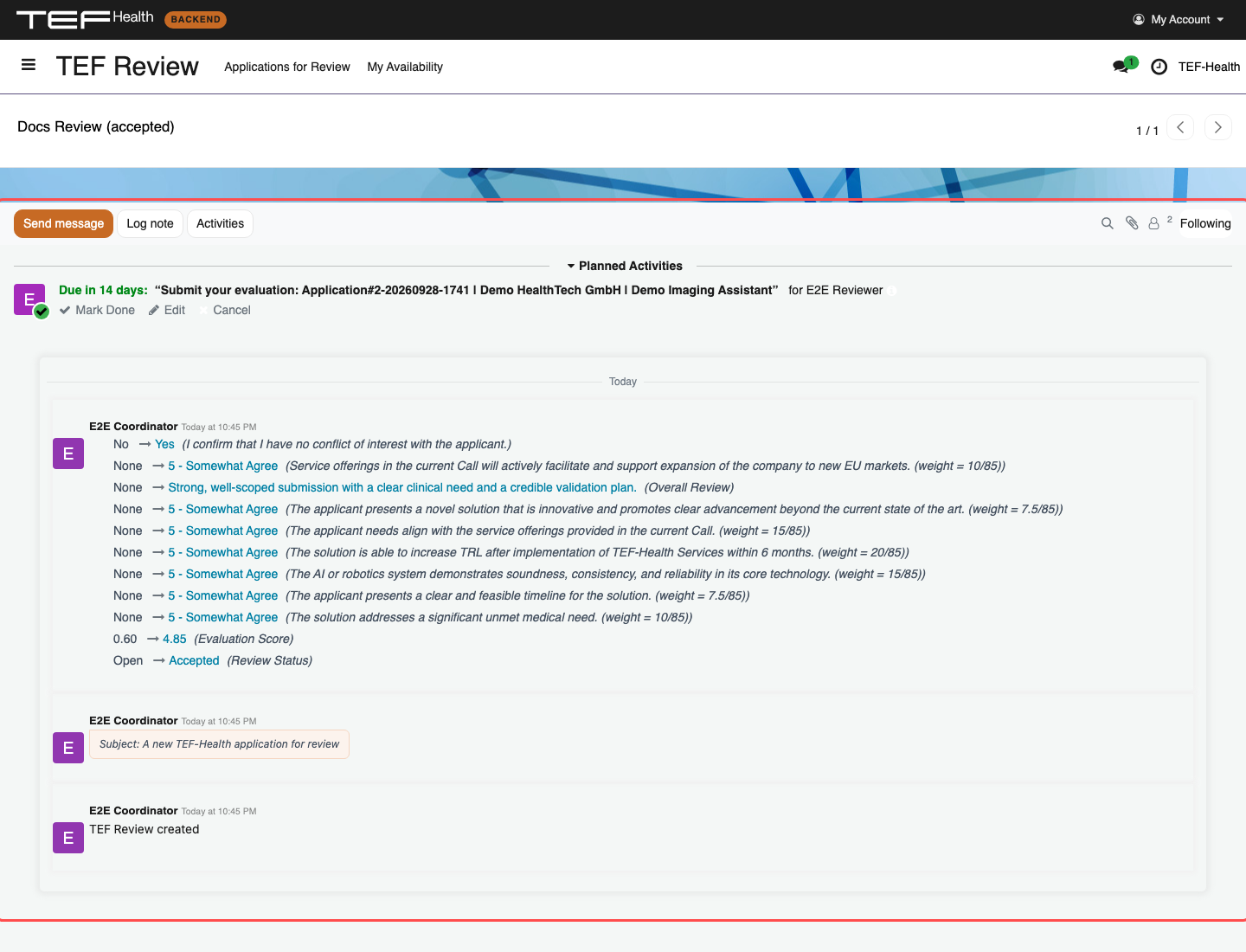Mark the planned activity as Done
The height and width of the screenshot is (952, 1246).
97,310
